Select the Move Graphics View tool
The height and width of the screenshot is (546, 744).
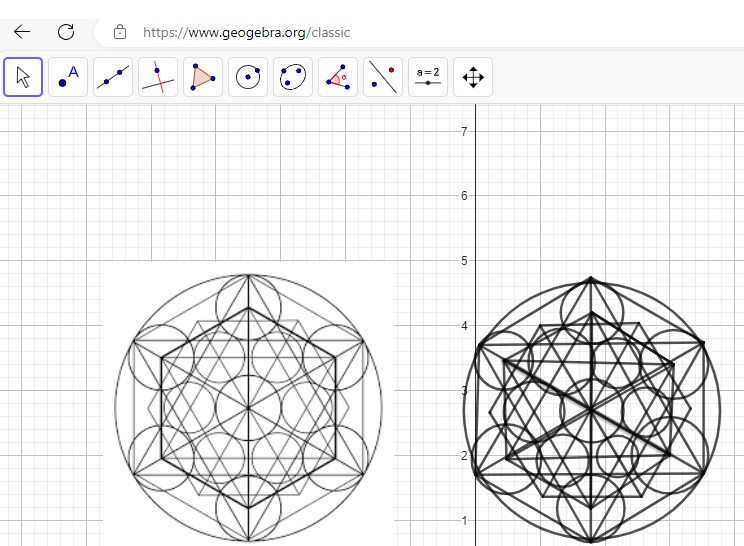point(473,77)
